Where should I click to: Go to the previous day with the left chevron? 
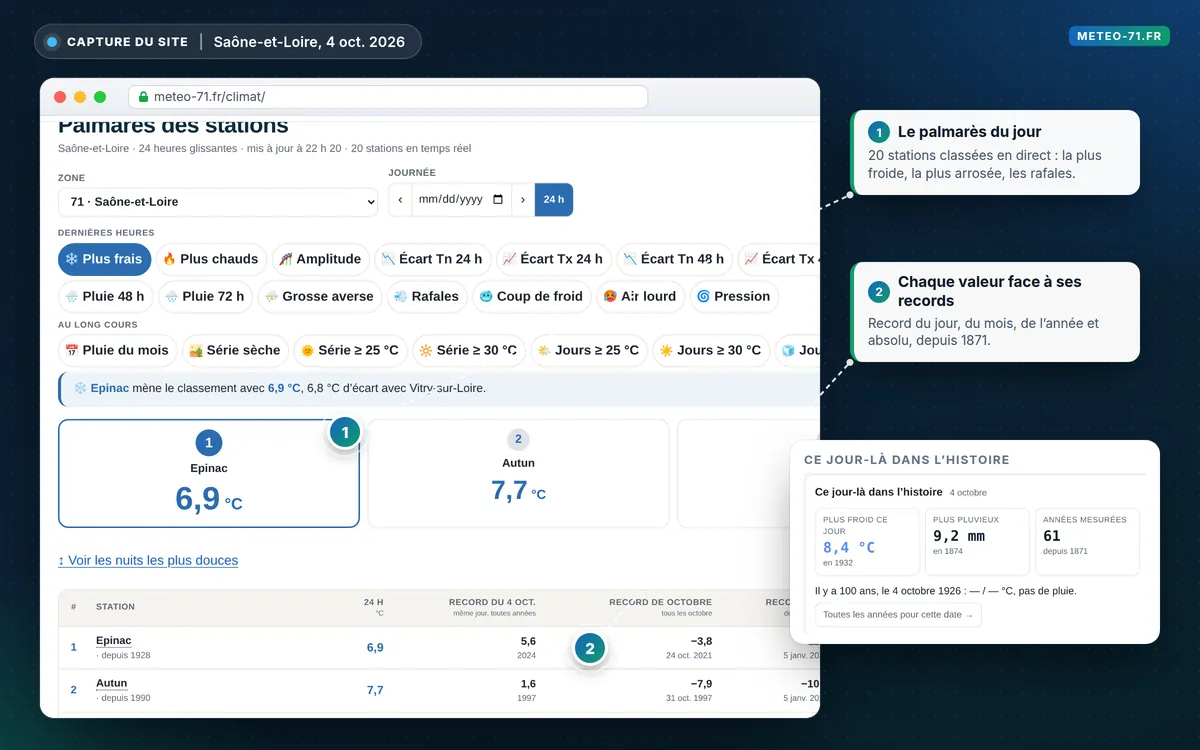[400, 199]
